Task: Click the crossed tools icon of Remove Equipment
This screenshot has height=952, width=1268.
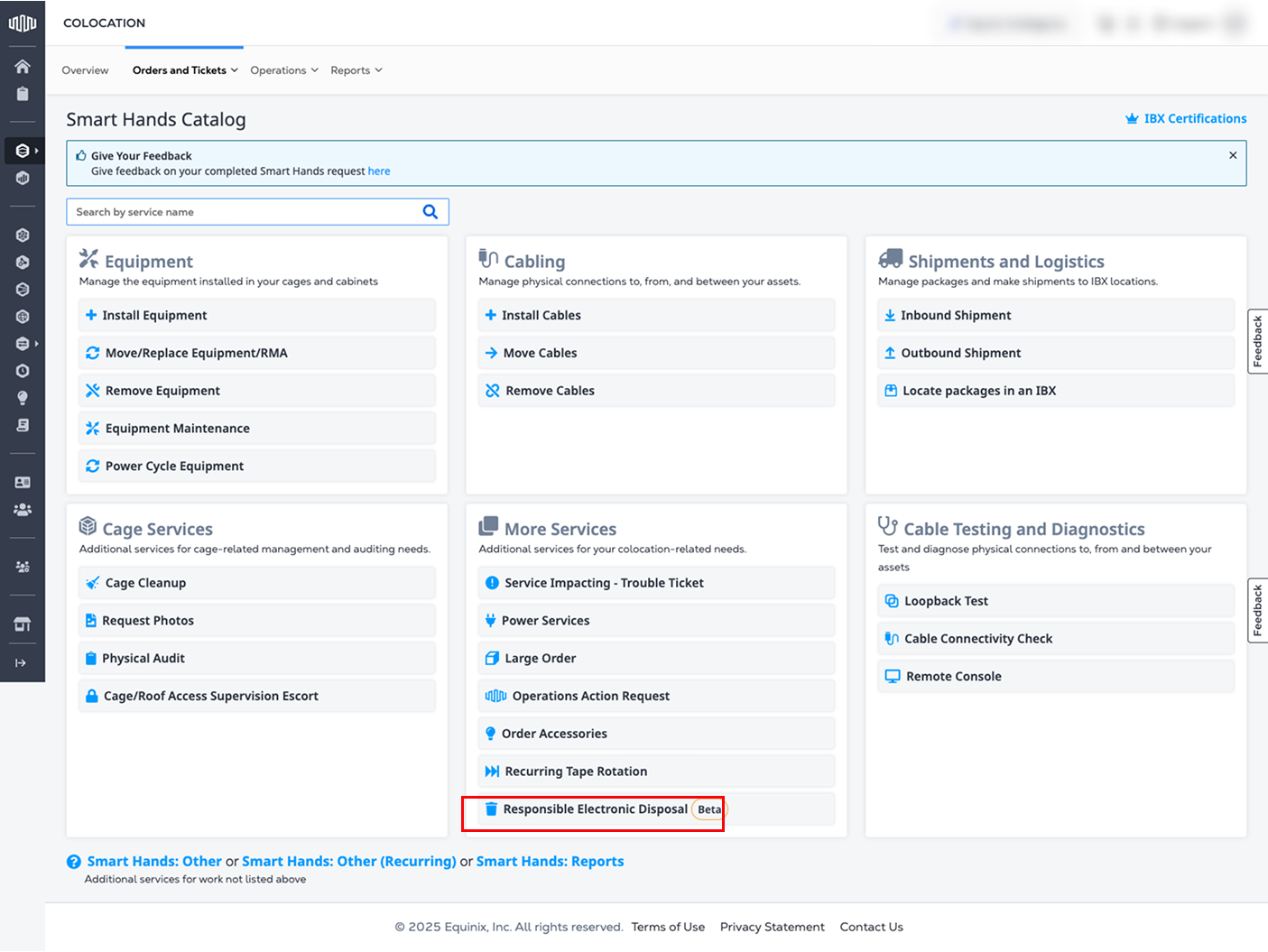Action: 93,391
